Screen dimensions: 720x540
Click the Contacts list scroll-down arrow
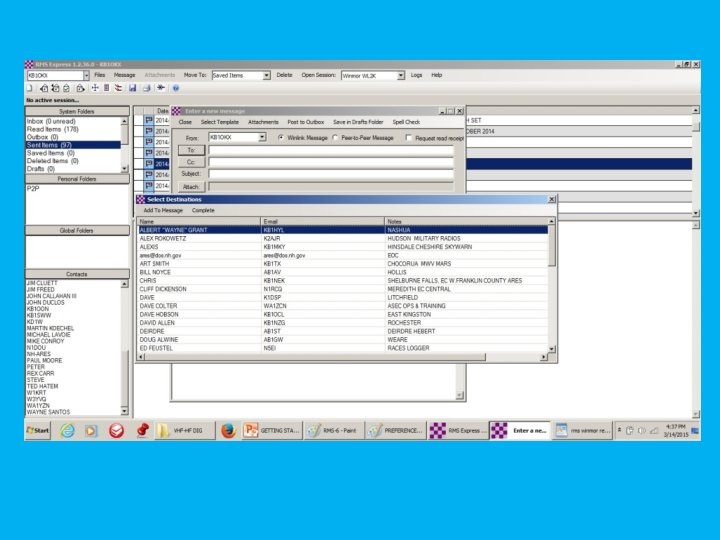tap(124, 411)
